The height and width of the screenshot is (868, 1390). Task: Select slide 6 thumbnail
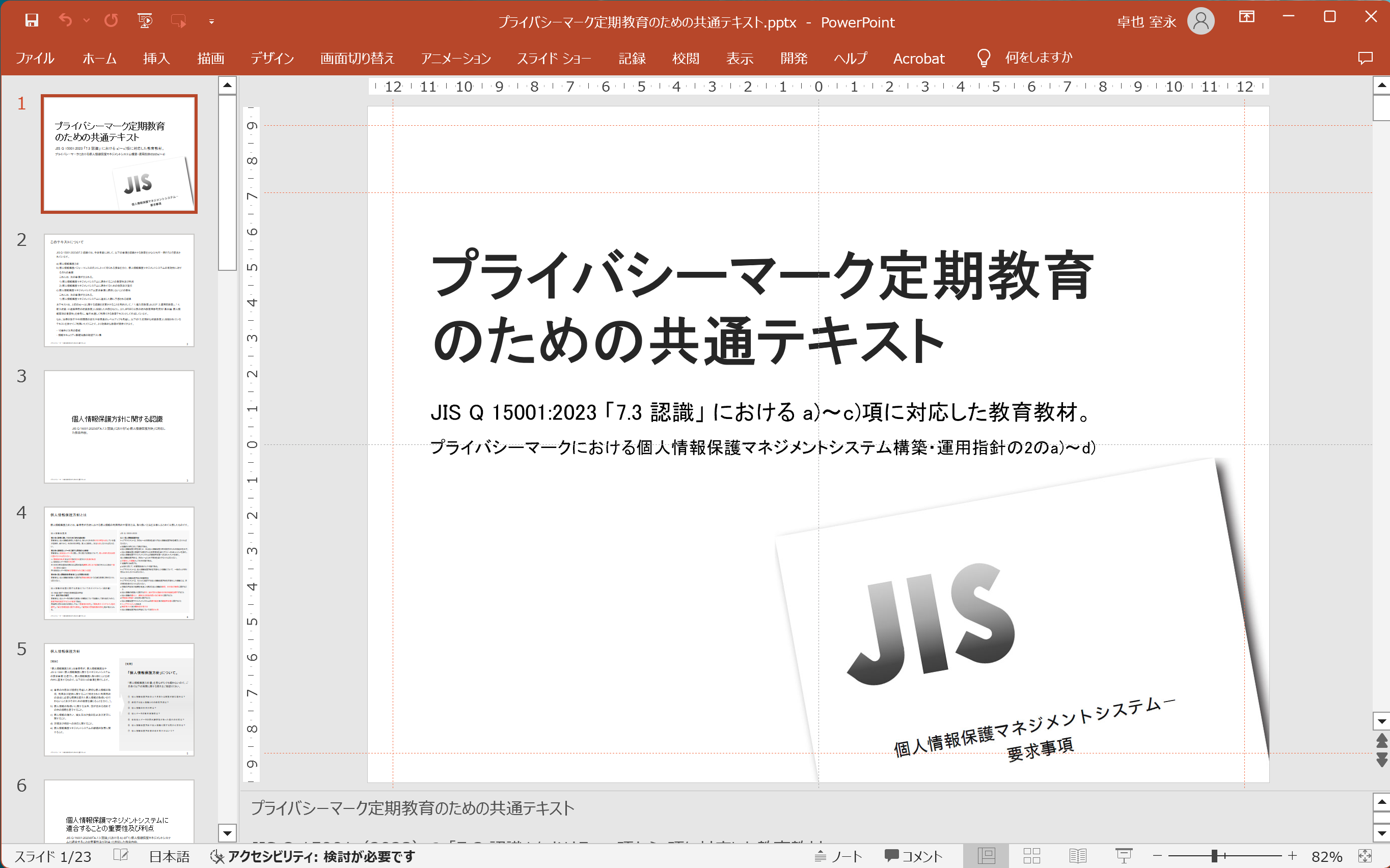119,811
